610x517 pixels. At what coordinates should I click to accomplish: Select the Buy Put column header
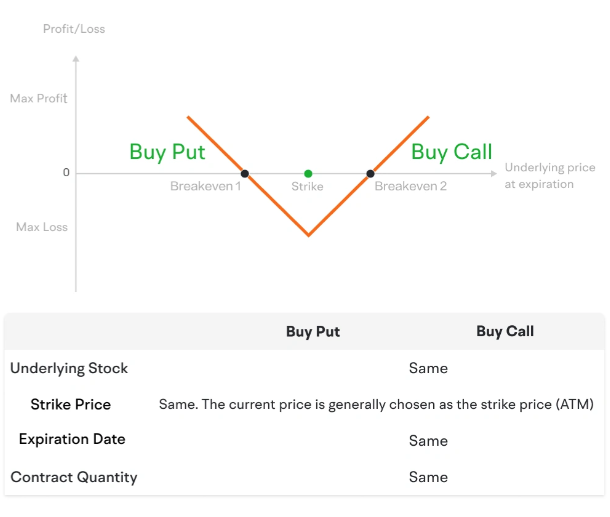[x=313, y=331]
